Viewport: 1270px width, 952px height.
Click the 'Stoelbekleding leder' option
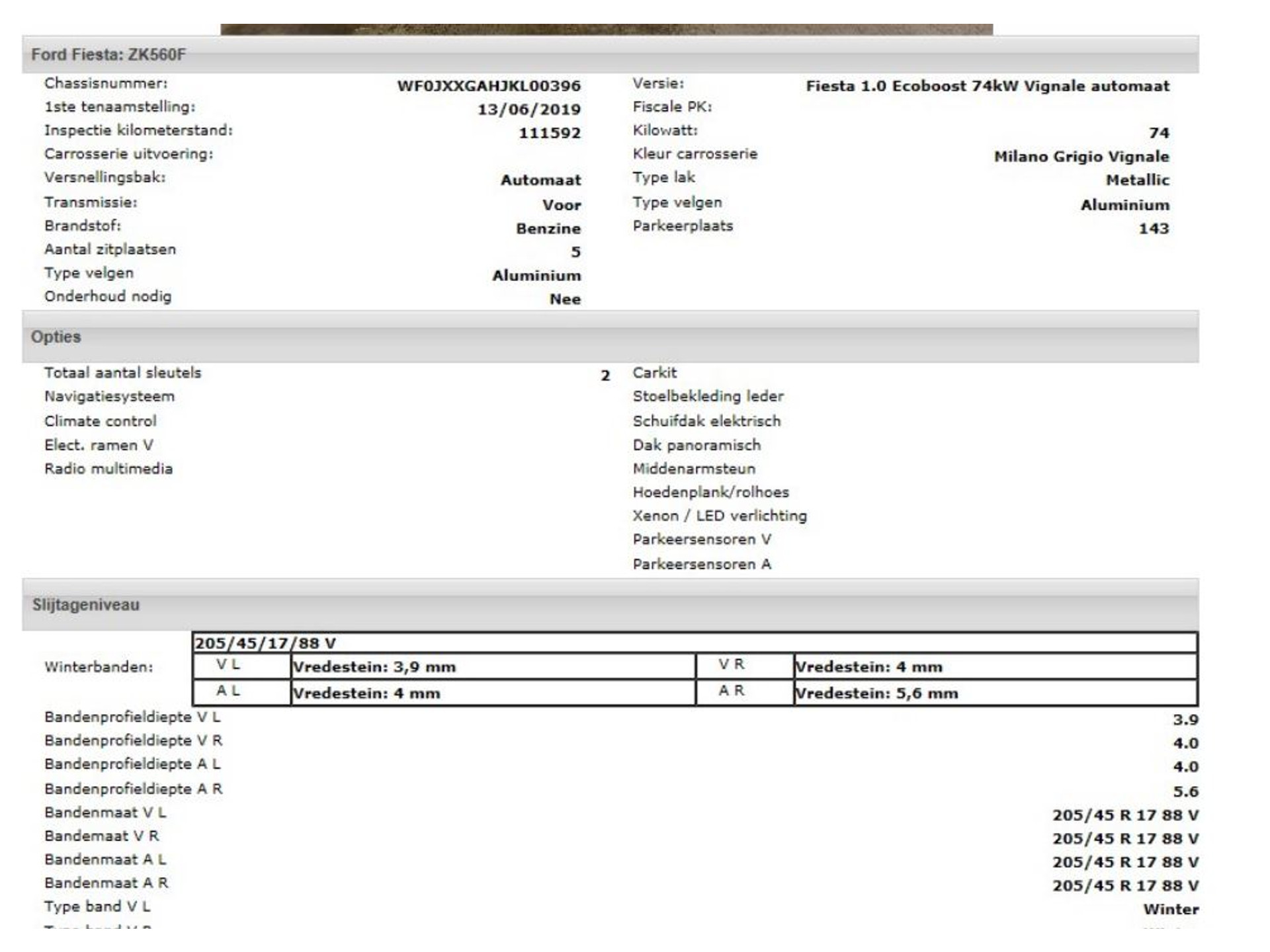tap(708, 397)
